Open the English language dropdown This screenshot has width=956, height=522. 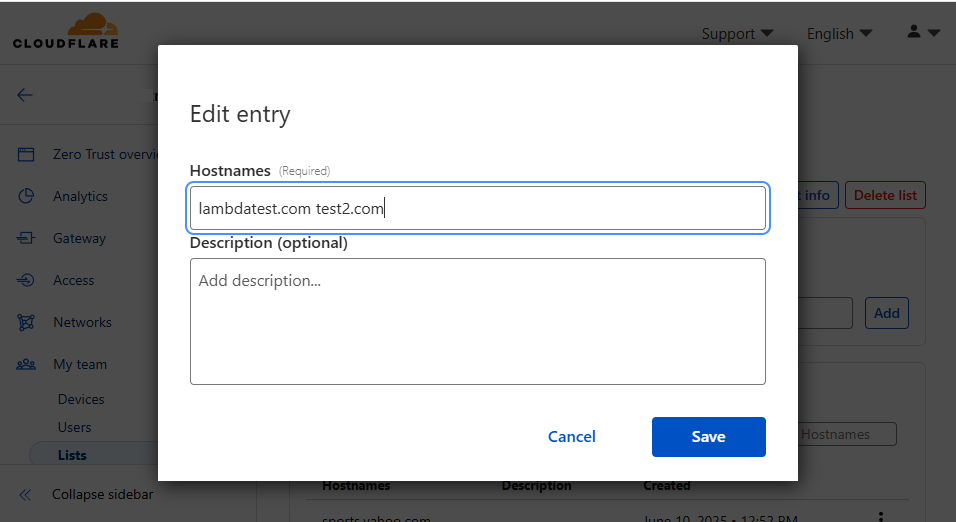click(839, 33)
